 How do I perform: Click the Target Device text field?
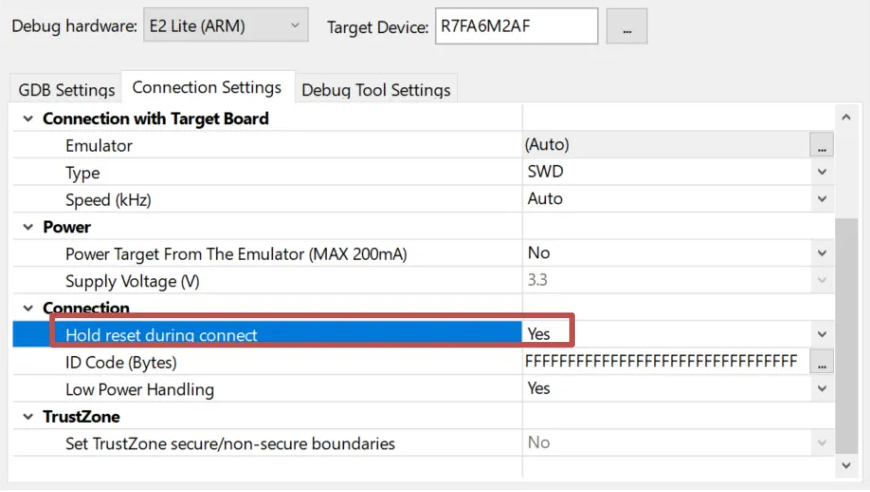click(x=516, y=26)
